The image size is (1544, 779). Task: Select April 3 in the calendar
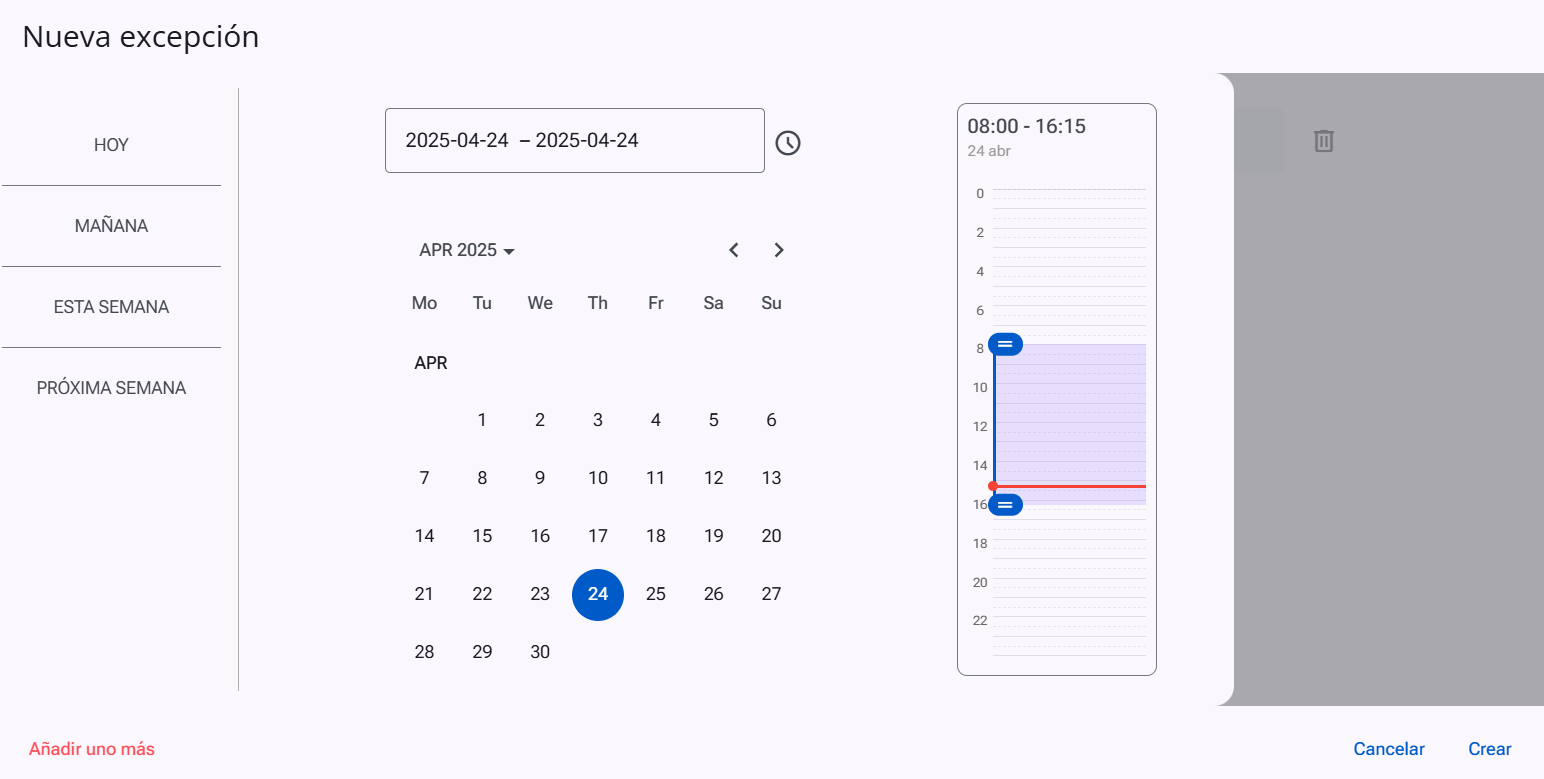598,420
